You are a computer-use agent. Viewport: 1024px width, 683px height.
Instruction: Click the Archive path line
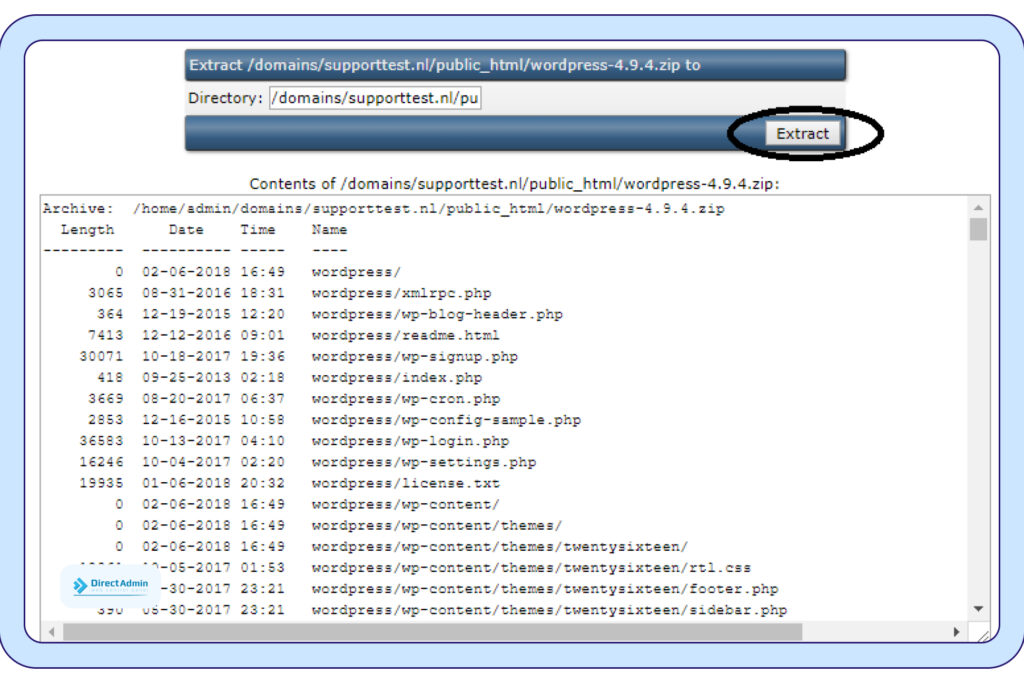click(x=383, y=208)
